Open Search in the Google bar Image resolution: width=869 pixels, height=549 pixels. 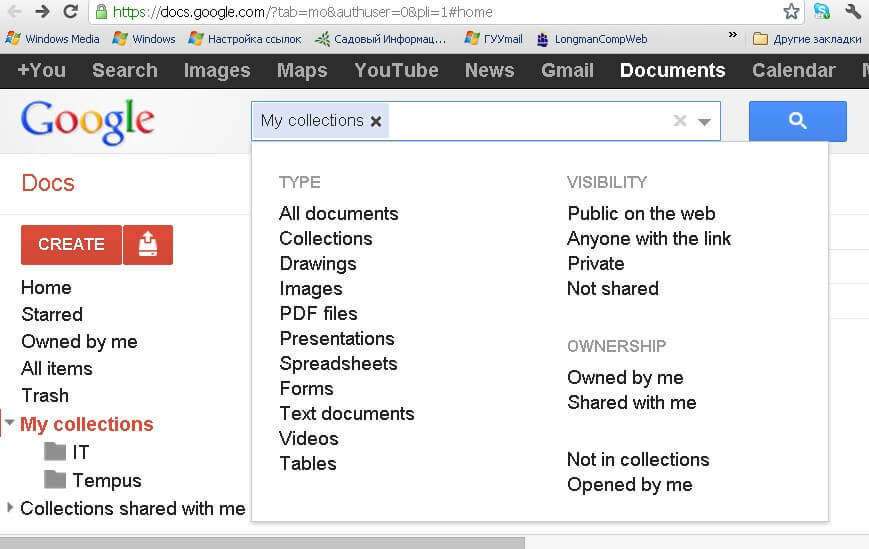[x=125, y=70]
